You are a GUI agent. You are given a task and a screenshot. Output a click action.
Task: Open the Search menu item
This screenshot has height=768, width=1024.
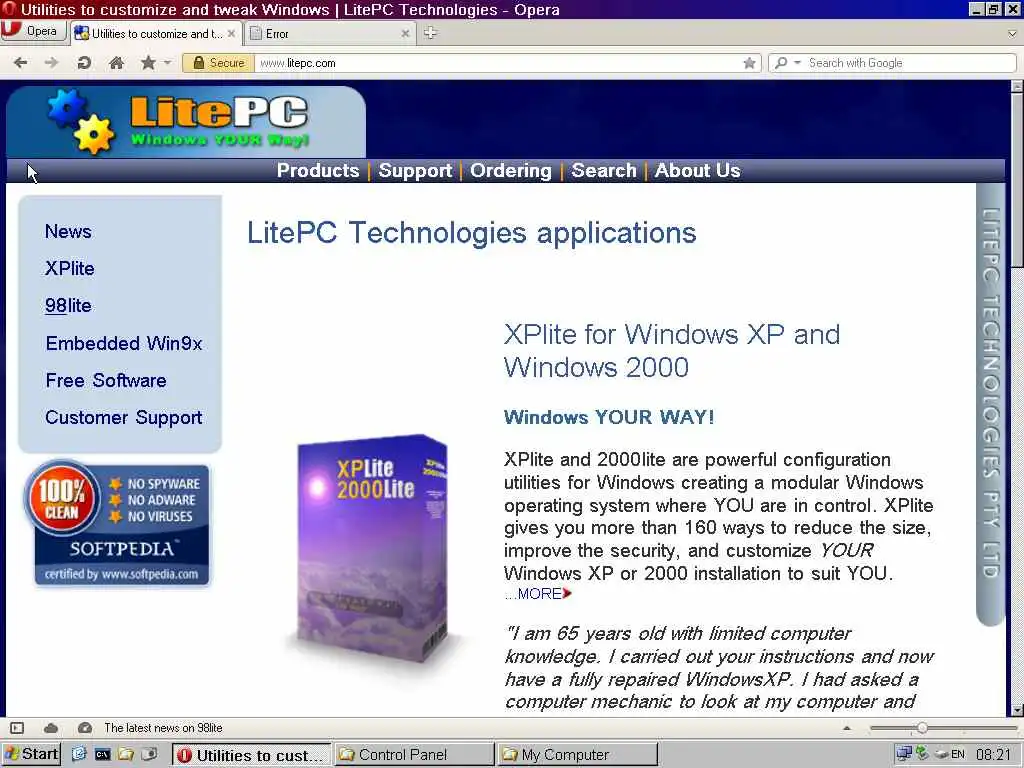[x=603, y=170]
